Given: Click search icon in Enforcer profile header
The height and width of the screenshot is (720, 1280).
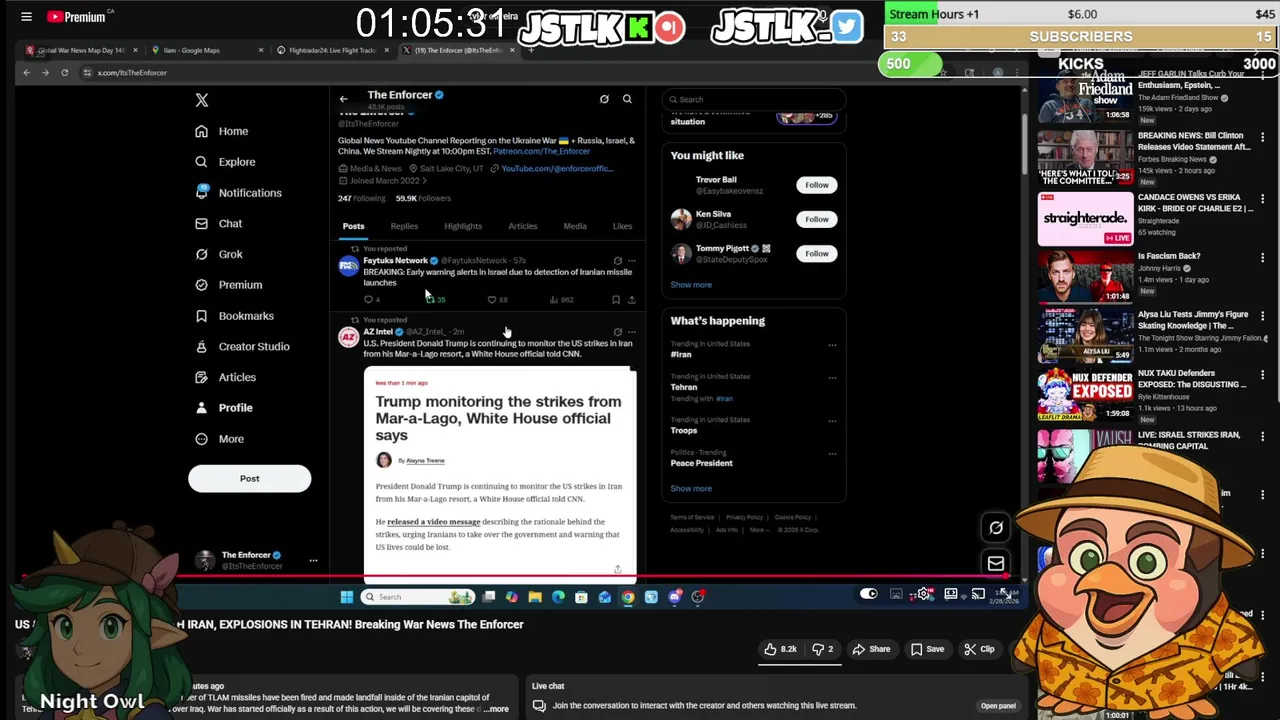Looking at the screenshot, I should [627, 99].
